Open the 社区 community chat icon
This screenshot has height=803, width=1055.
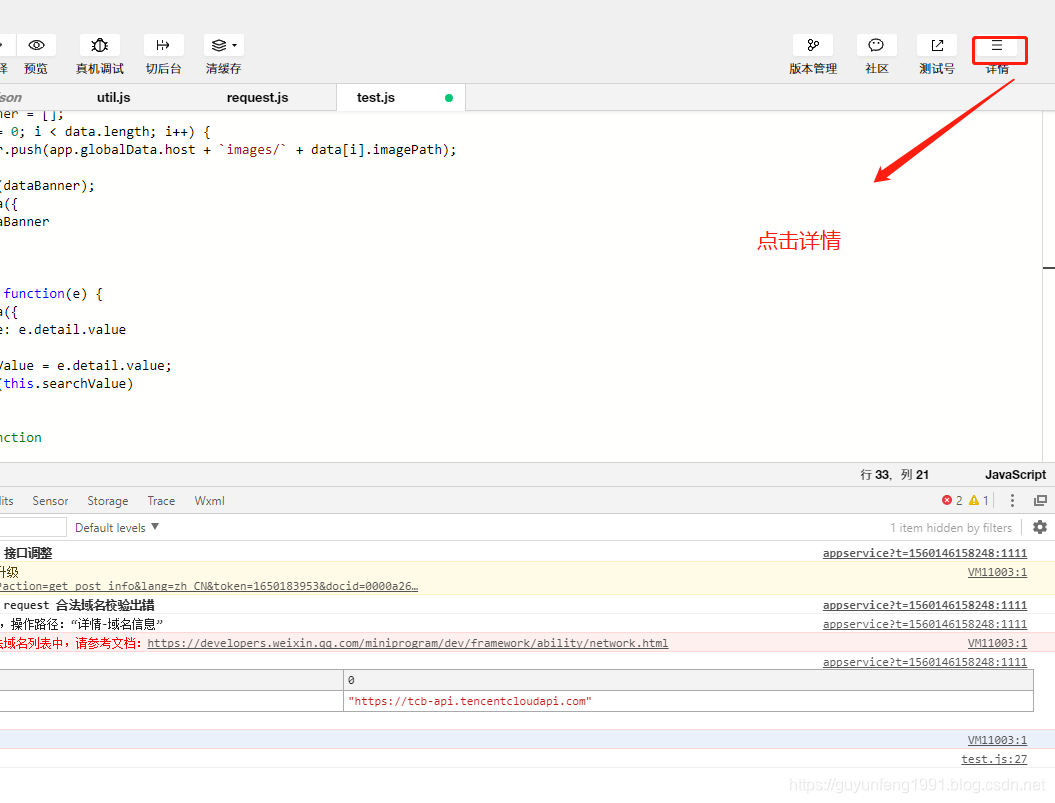tap(876, 45)
